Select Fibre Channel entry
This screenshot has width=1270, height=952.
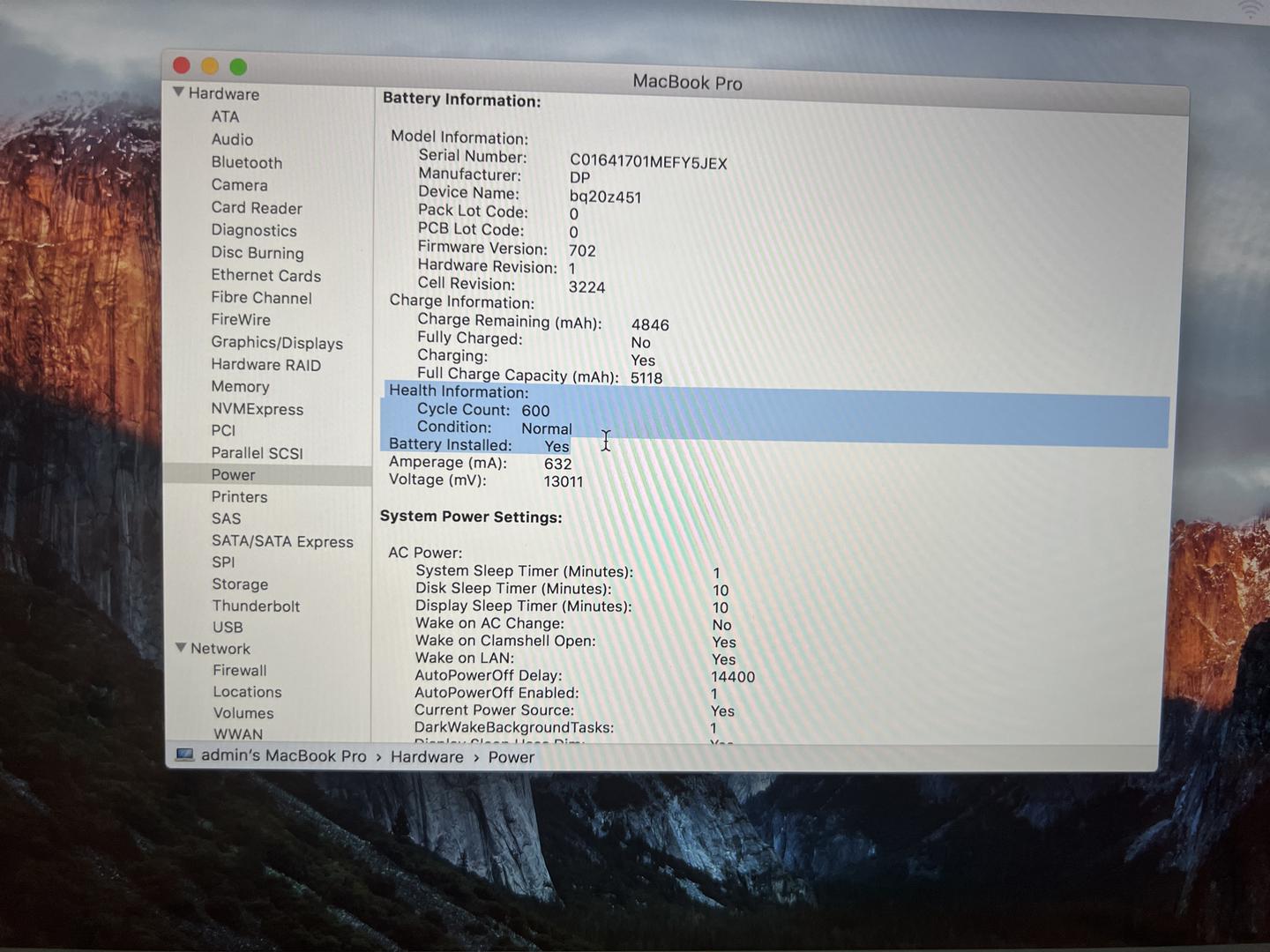pyautogui.click(x=261, y=298)
